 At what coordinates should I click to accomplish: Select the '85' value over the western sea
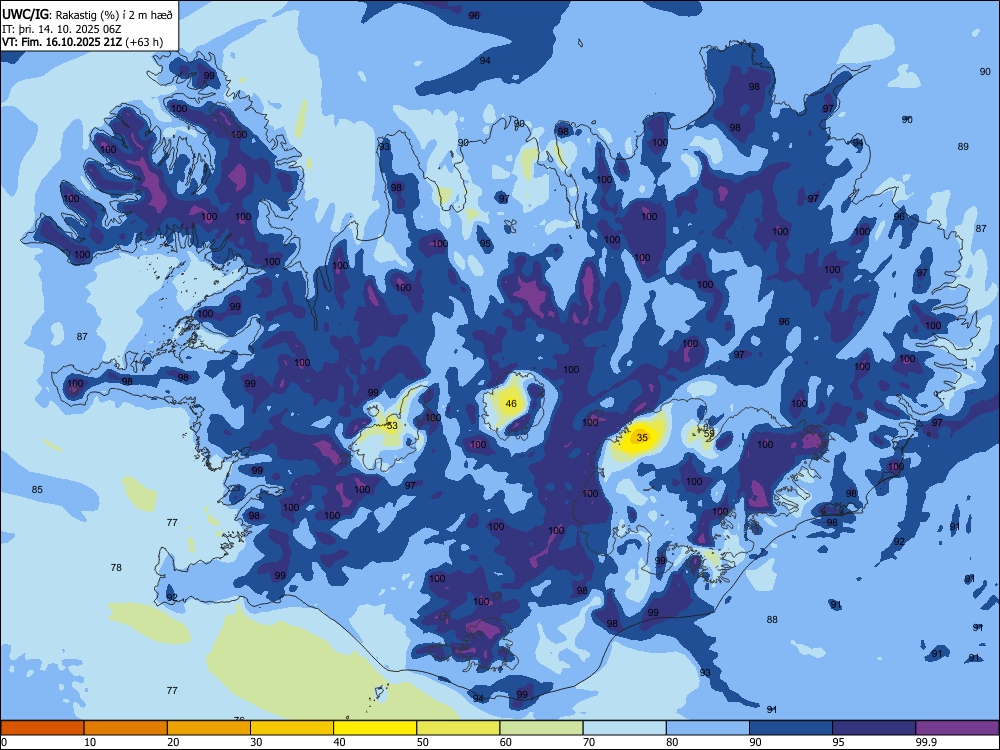click(x=37, y=490)
